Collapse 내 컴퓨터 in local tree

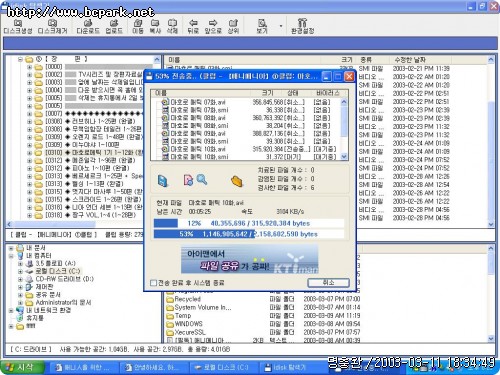point(11,256)
